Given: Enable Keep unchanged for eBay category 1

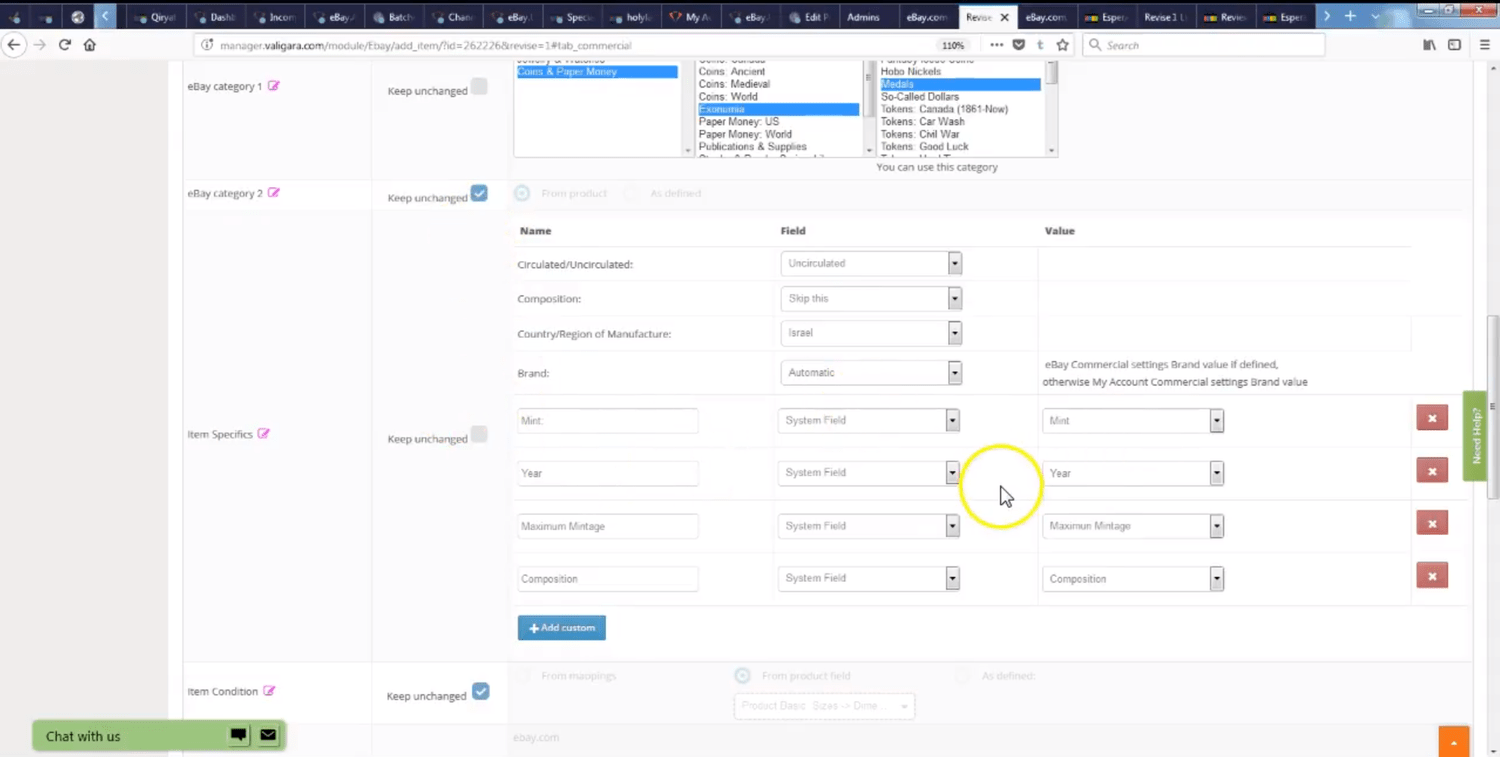Looking at the screenshot, I should click(x=479, y=87).
